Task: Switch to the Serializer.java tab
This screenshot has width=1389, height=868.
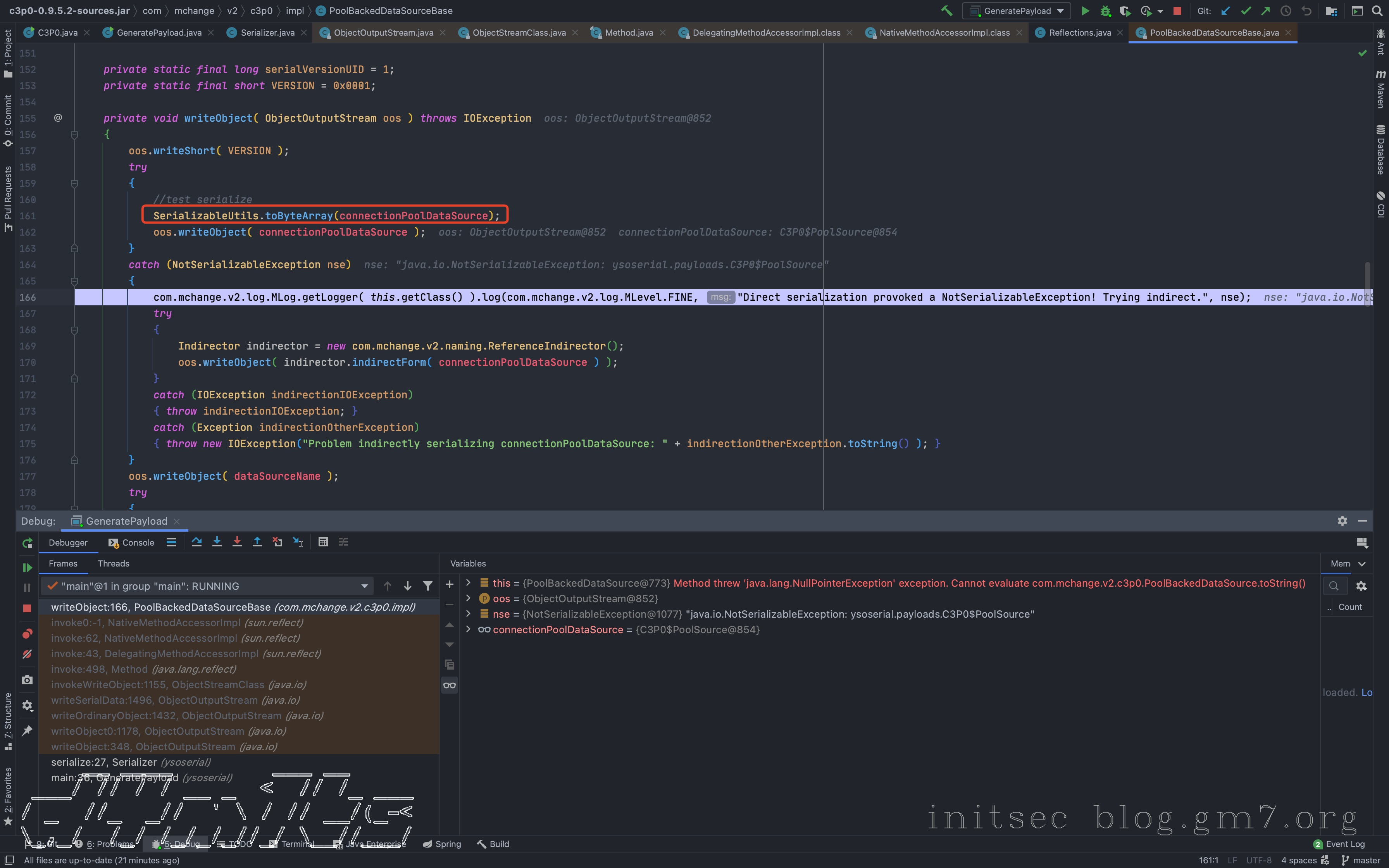Action: tap(267, 33)
